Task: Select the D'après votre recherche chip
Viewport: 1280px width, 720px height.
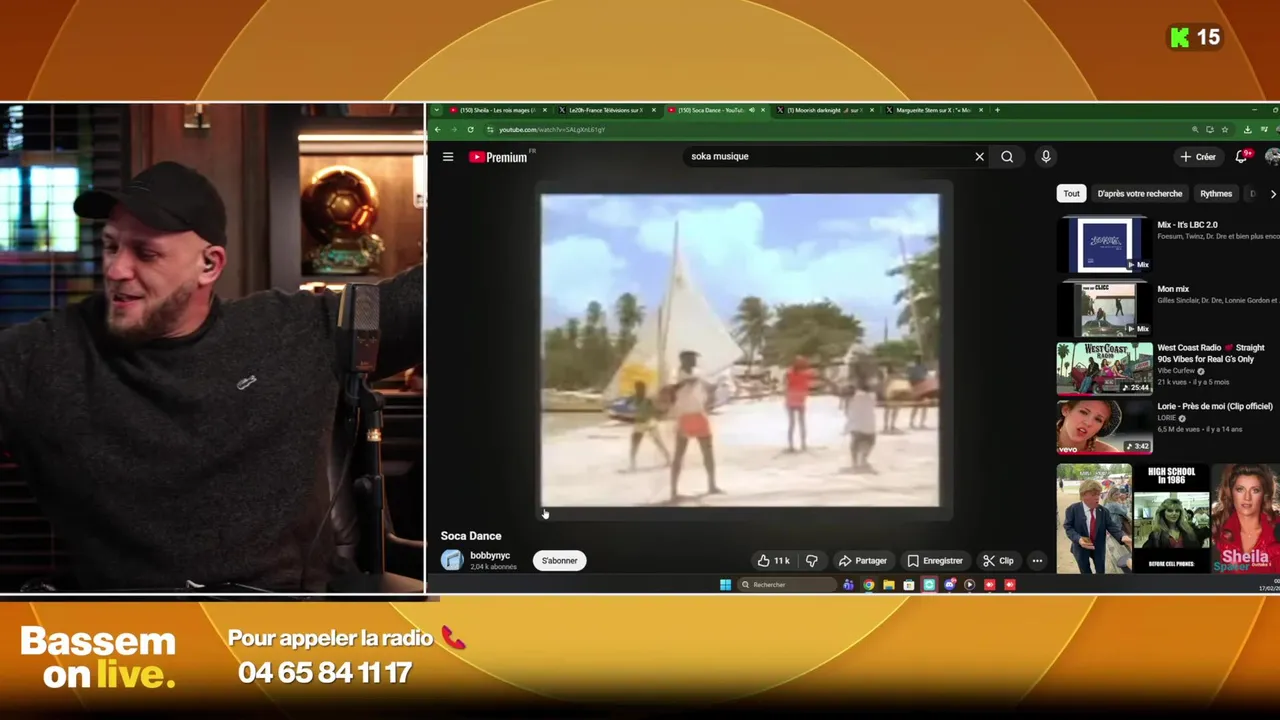Action: click(1139, 194)
